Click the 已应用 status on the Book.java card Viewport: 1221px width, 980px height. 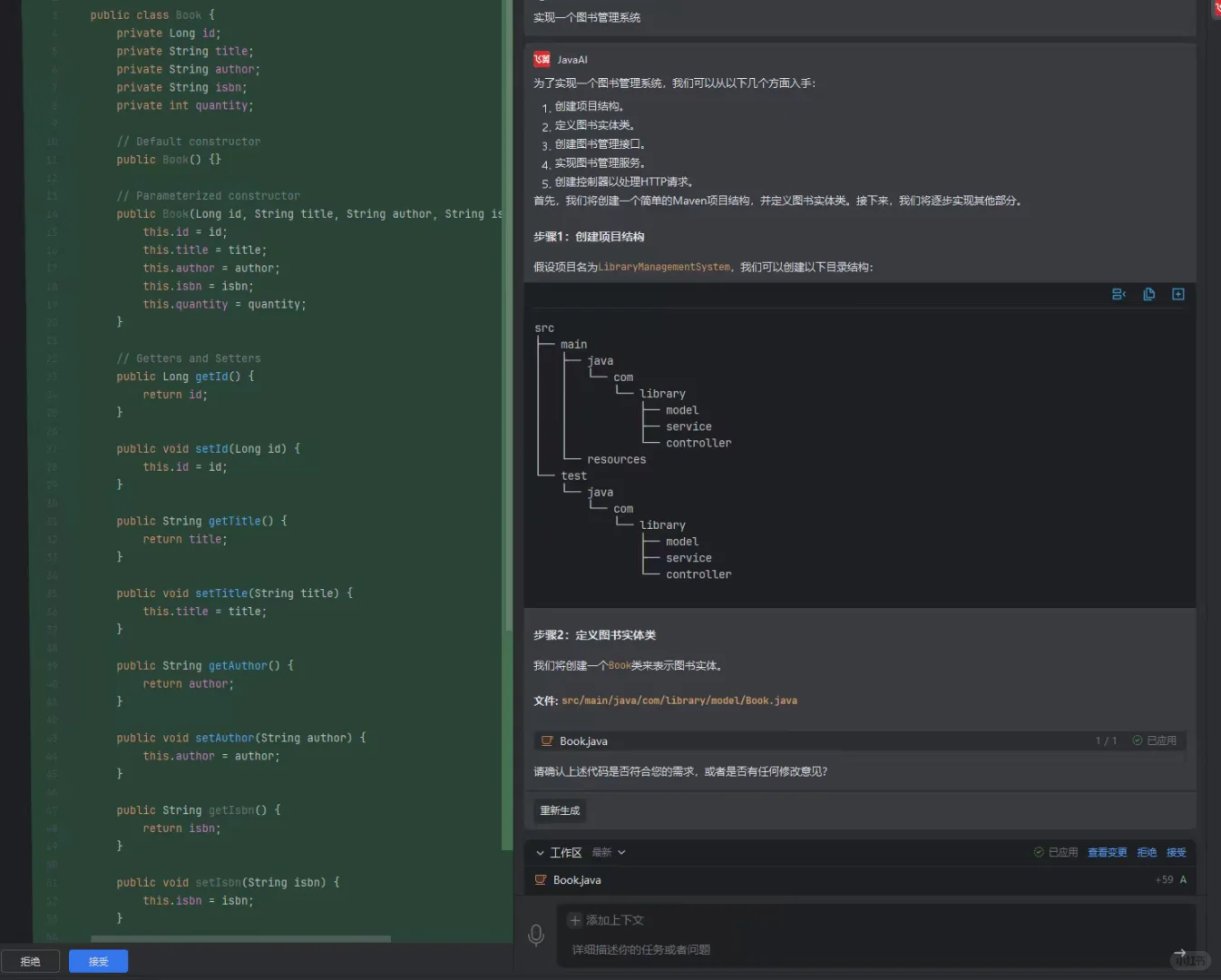(1162, 741)
